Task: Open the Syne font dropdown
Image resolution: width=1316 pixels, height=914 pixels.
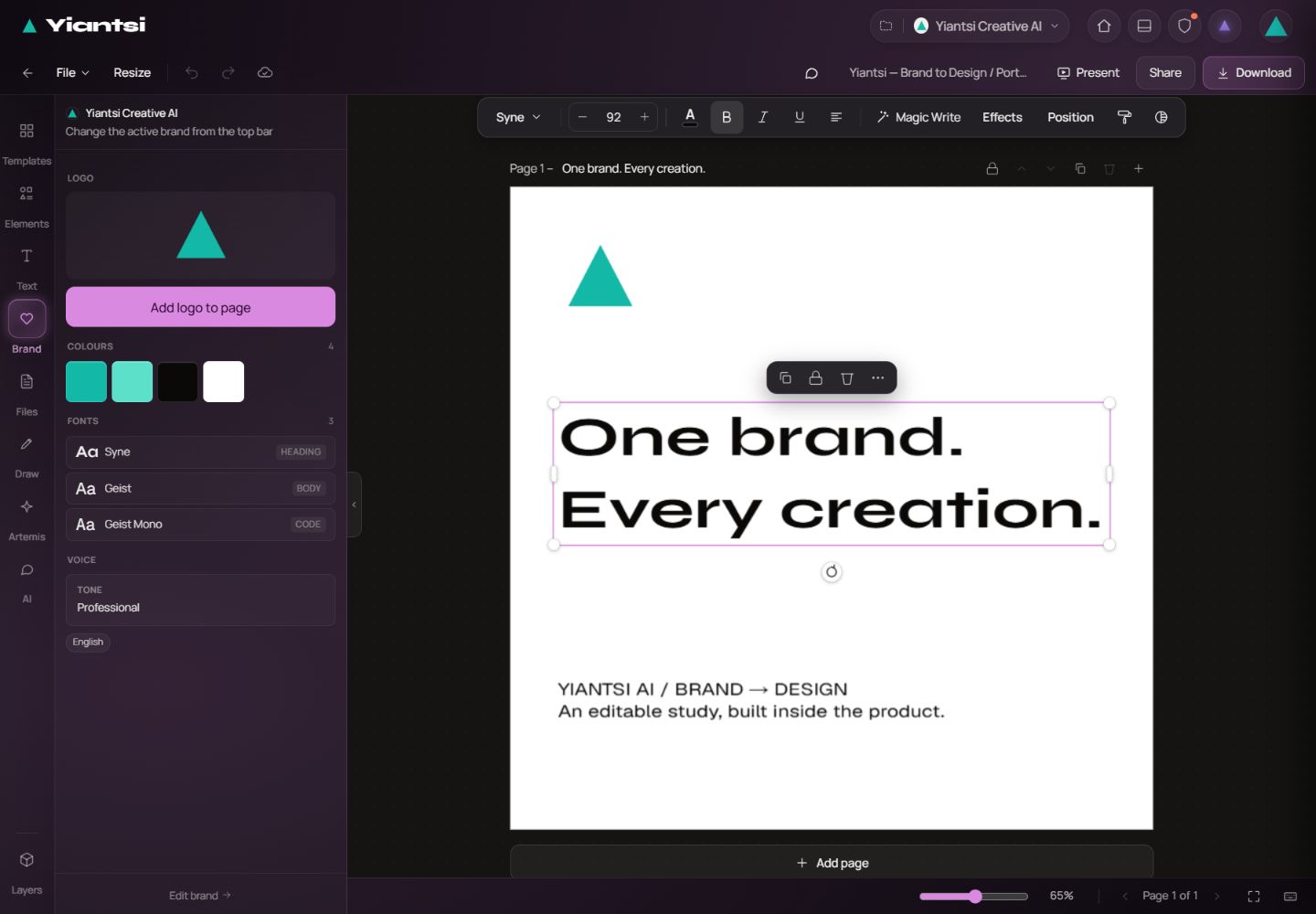Action: pos(518,117)
